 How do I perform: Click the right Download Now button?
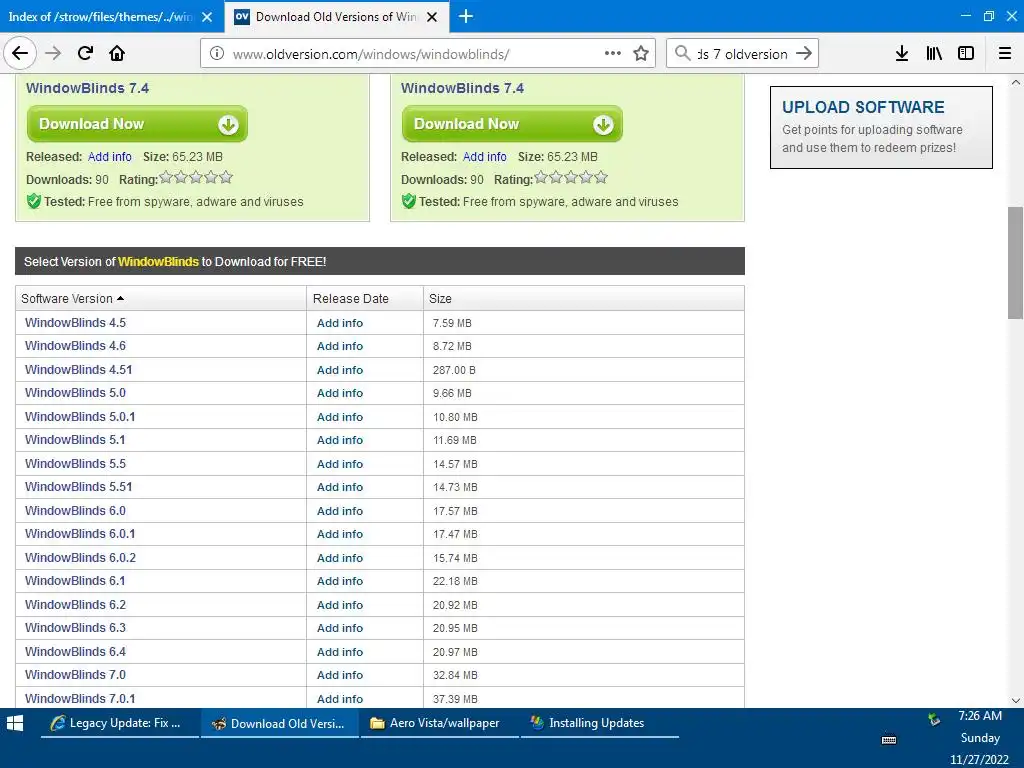(512, 123)
